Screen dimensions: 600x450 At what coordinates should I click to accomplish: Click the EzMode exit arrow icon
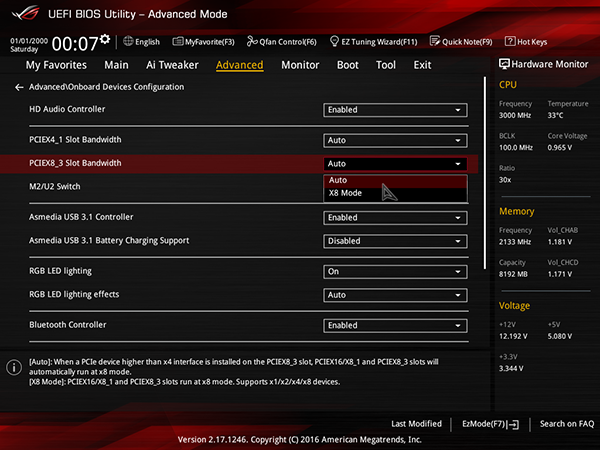pyautogui.click(x=513, y=424)
